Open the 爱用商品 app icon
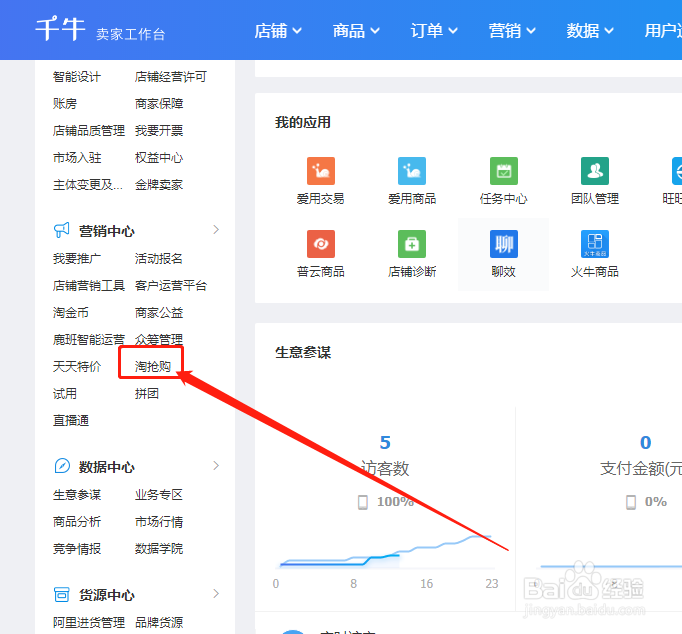682x634 pixels. click(x=412, y=171)
